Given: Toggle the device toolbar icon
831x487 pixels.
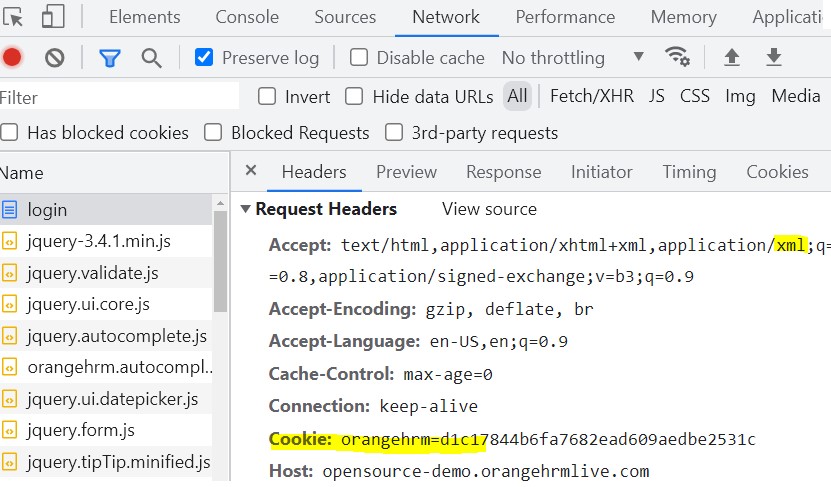Looking at the screenshot, I should [53, 17].
